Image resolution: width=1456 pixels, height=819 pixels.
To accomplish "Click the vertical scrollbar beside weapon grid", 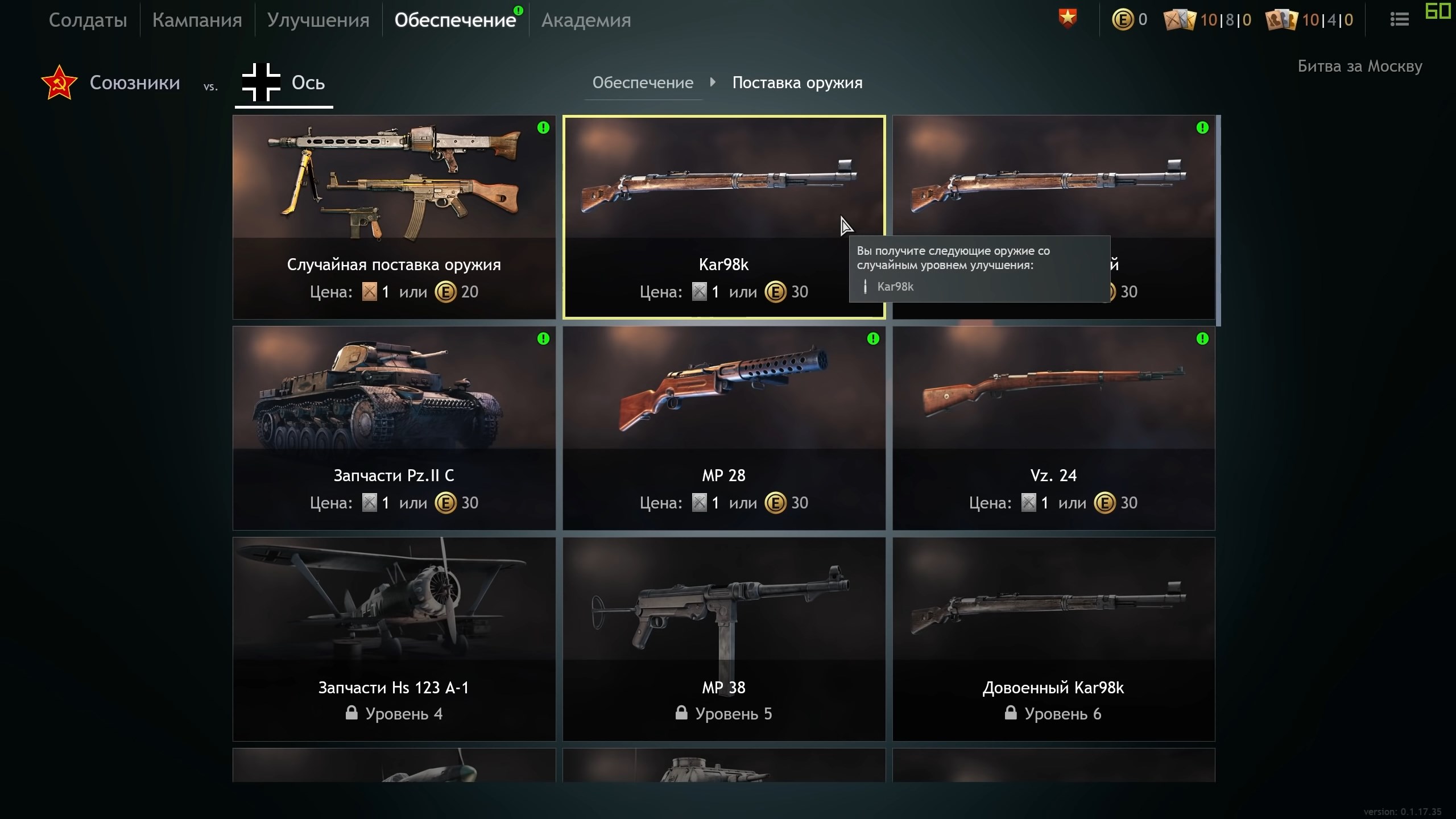I will (1219, 221).
